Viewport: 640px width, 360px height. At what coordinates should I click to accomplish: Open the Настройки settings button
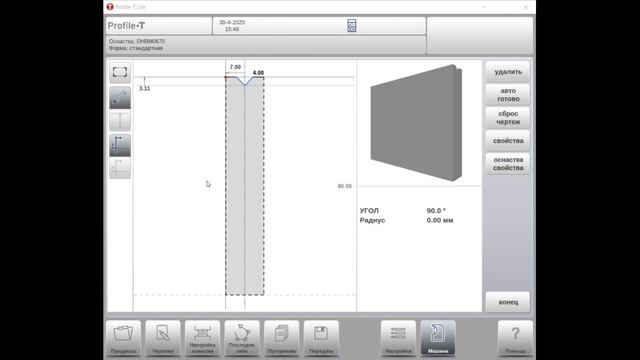click(x=398, y=338)
